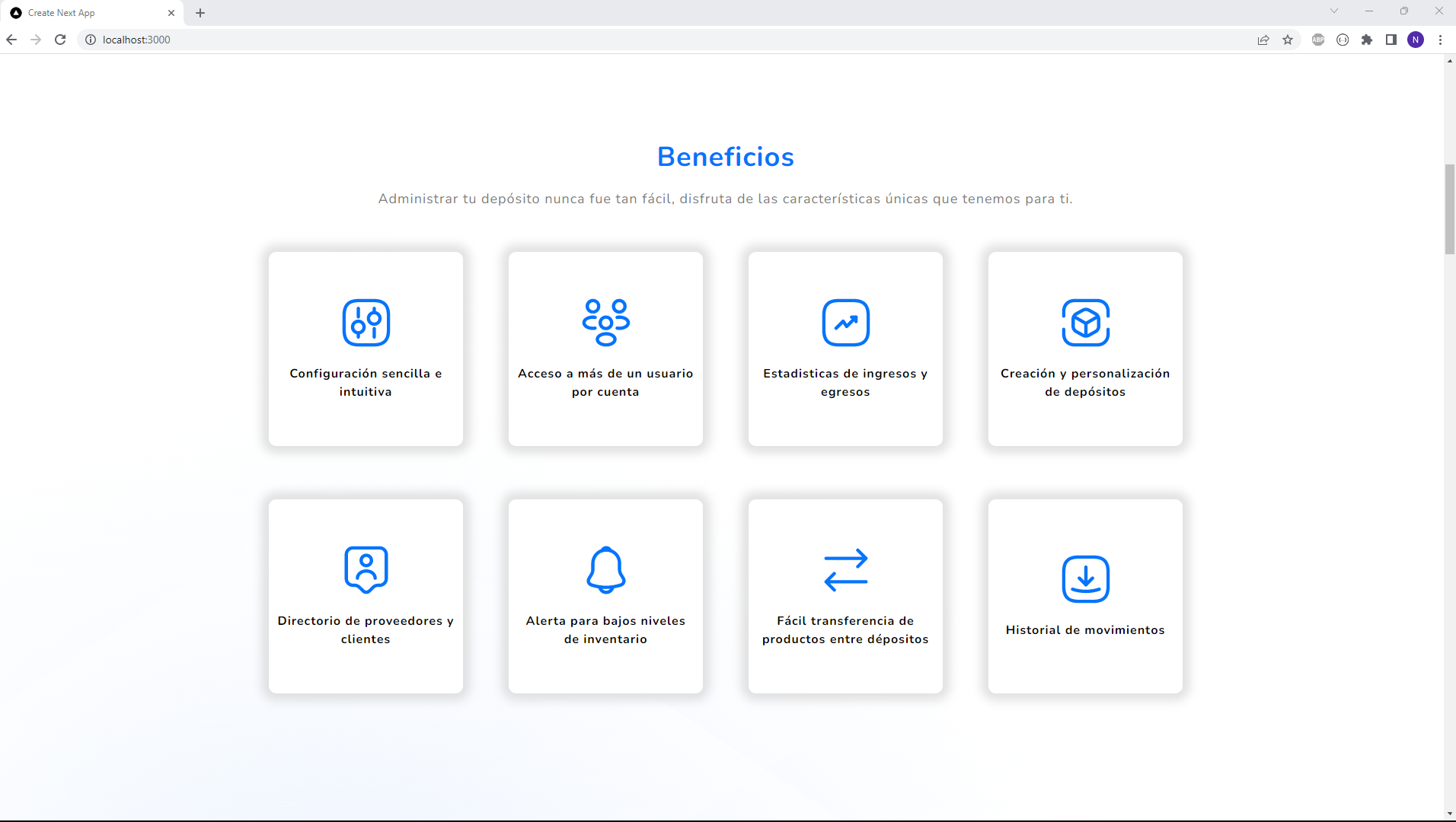
Task: Click the contact icon for Directorio de proveedores
Action: (366, 569)
